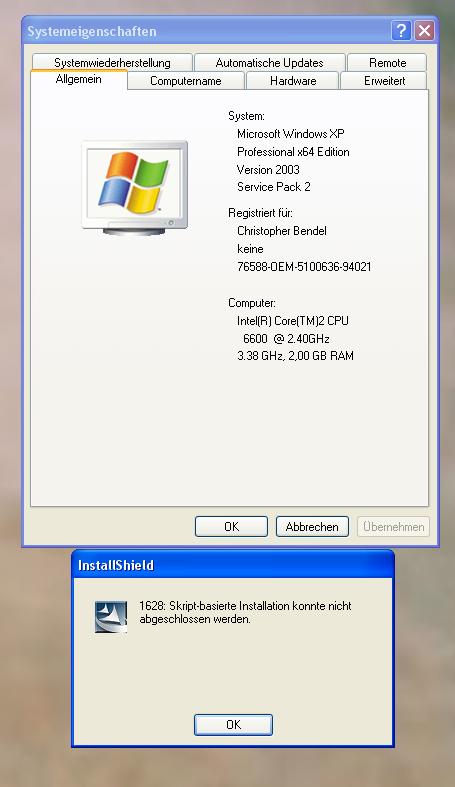Select the Allgemein tab
Screen dimensions: 455x787
click(79, 79)
